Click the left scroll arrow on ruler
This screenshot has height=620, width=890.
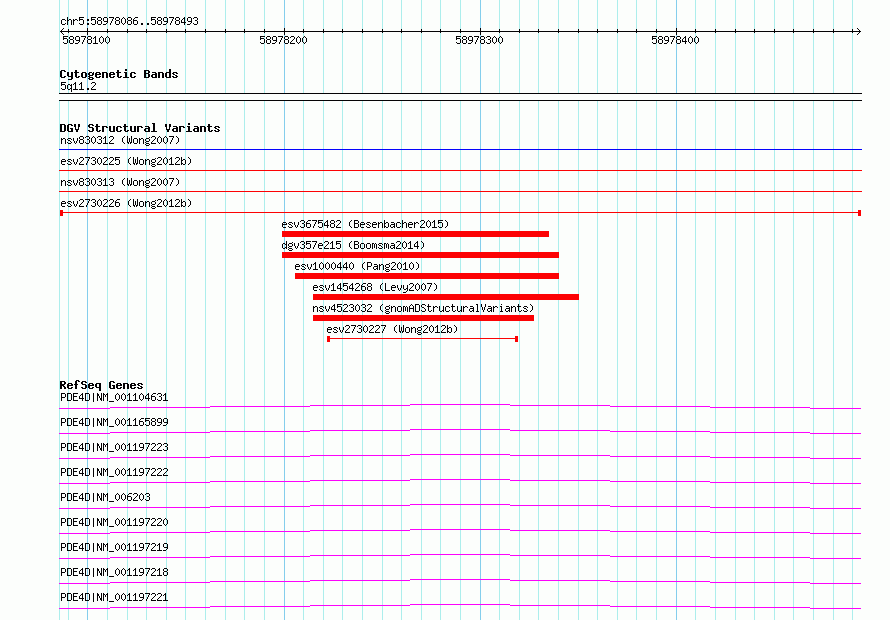(x=62, y=31)
